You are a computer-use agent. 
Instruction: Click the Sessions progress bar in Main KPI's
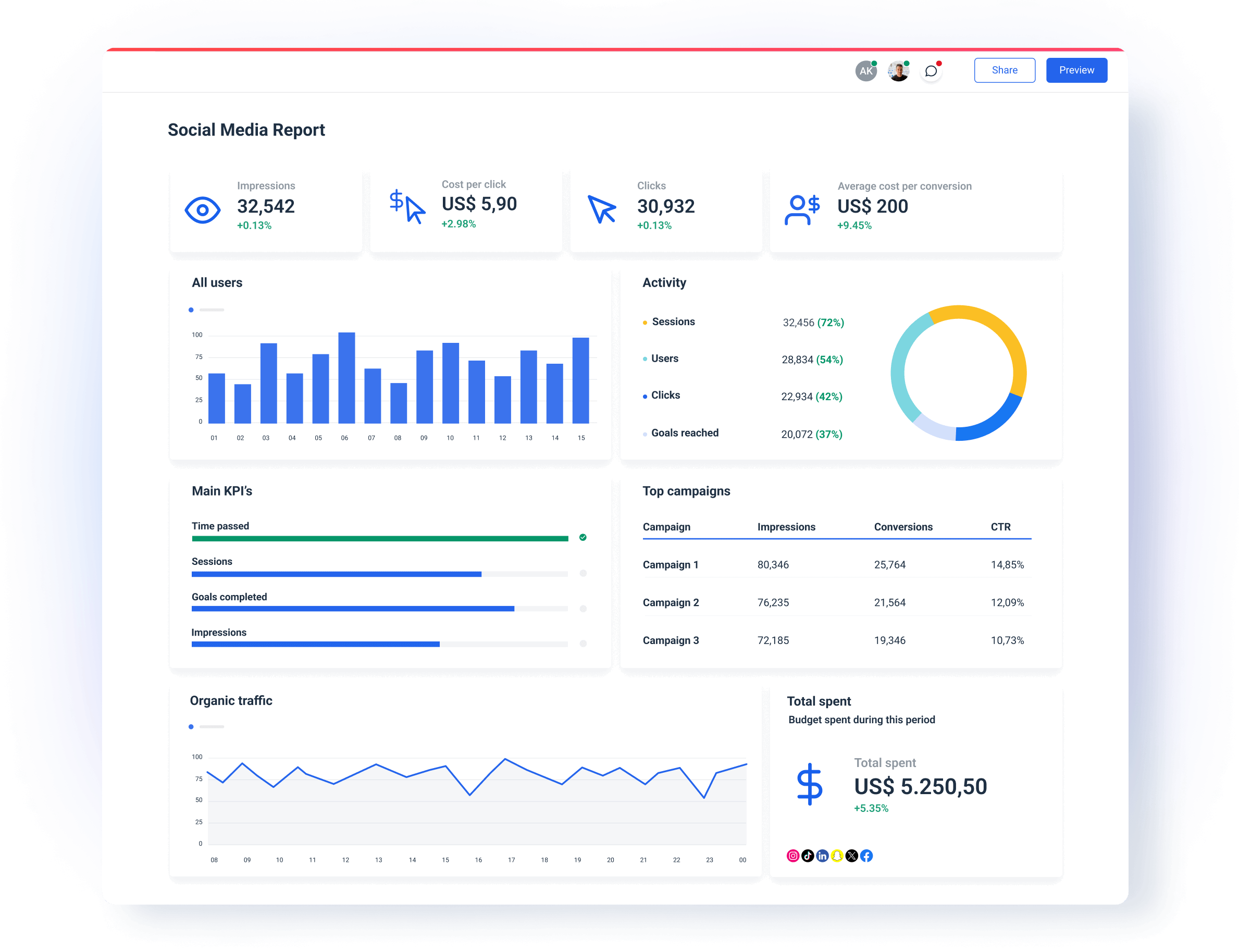(336, 574)
